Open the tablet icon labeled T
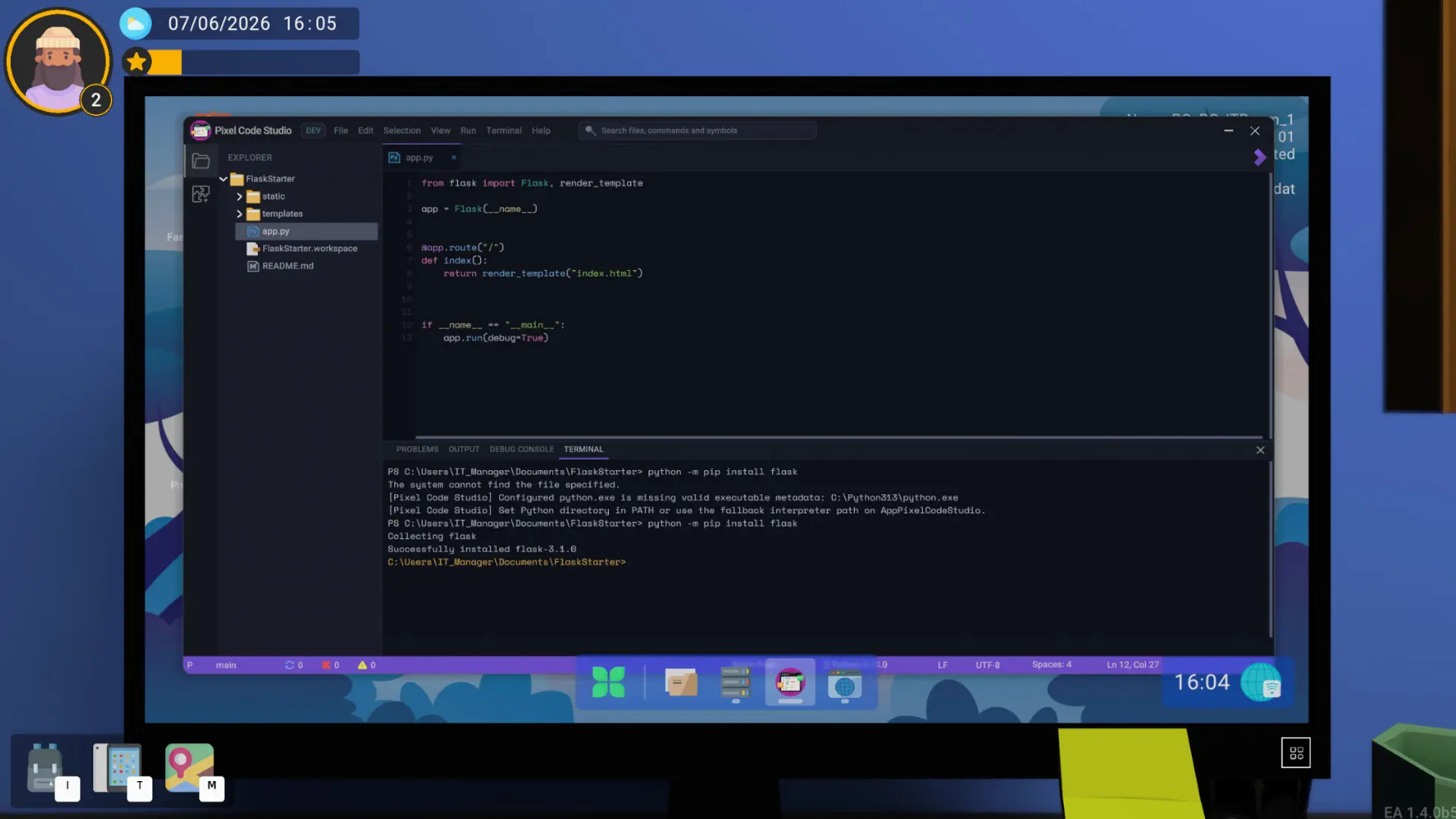 118,767
